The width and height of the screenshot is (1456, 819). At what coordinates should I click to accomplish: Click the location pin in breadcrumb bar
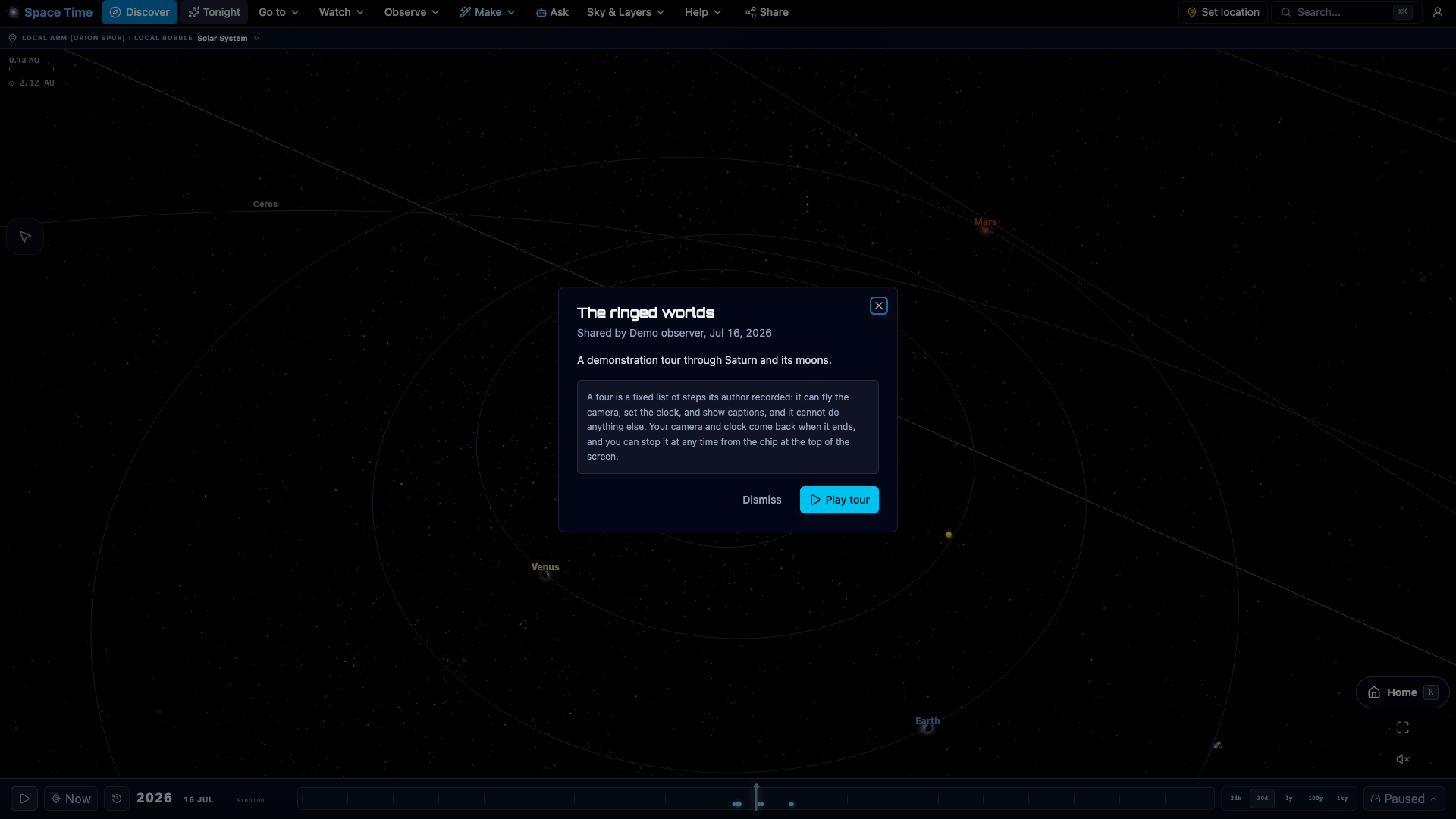tap(12, 38)
